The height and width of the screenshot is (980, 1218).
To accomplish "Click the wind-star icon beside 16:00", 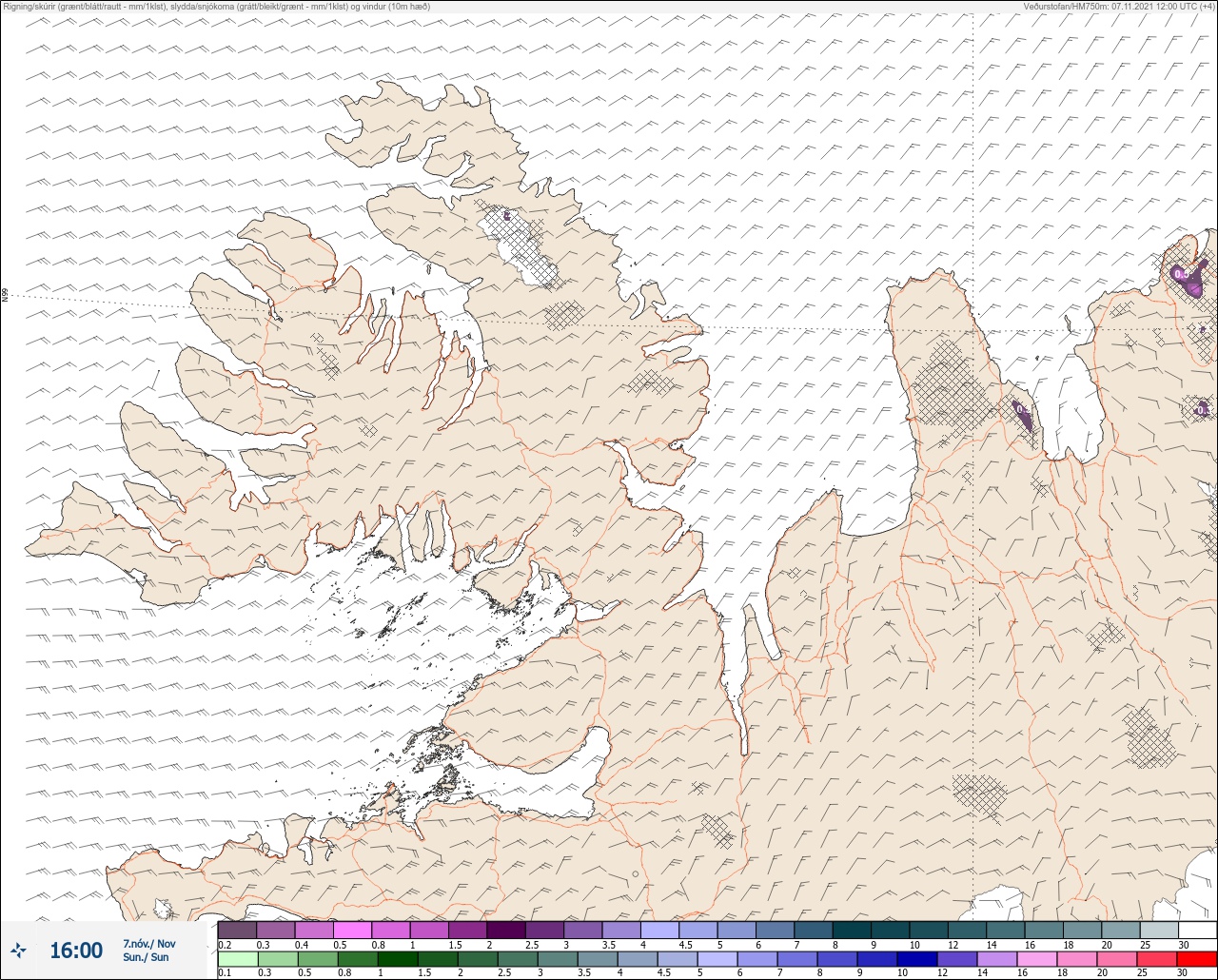I will tap(18, 950).
